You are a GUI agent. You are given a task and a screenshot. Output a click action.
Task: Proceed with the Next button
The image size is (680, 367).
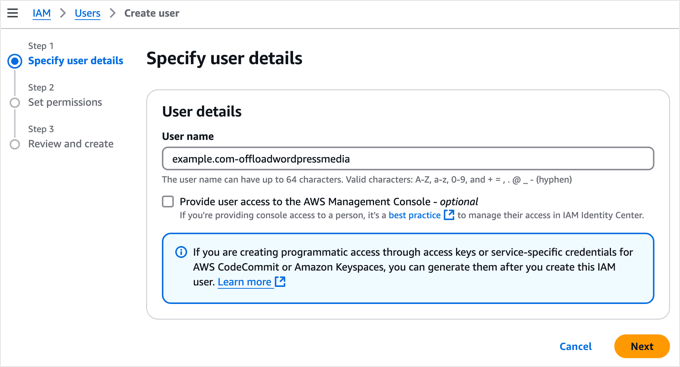(642, 346)
